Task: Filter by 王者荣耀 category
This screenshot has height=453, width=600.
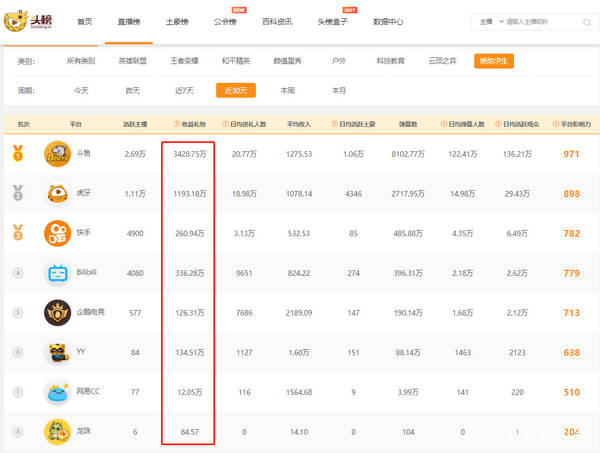Action: [x=184, y=61]
